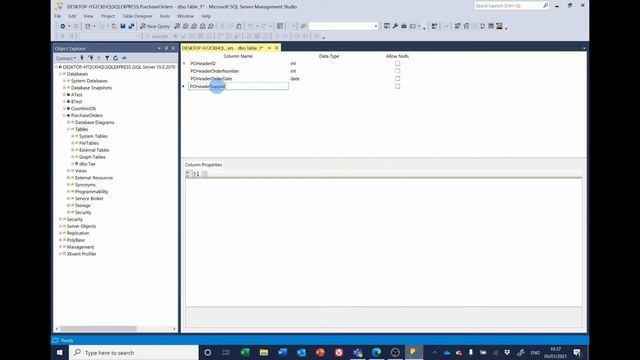Open Outlook from the Windows taskbar
Image resolution: width=640 pixels, height=360 pixels.
click(x=301, y=352)
